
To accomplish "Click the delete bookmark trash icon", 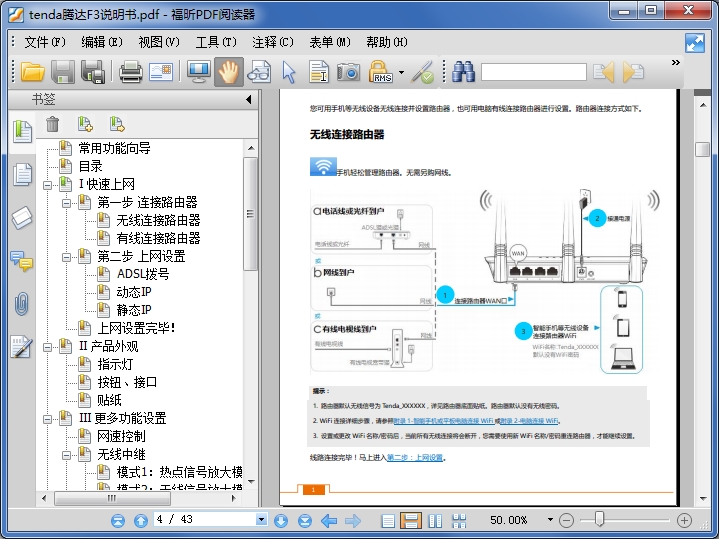I will (53, 124).
